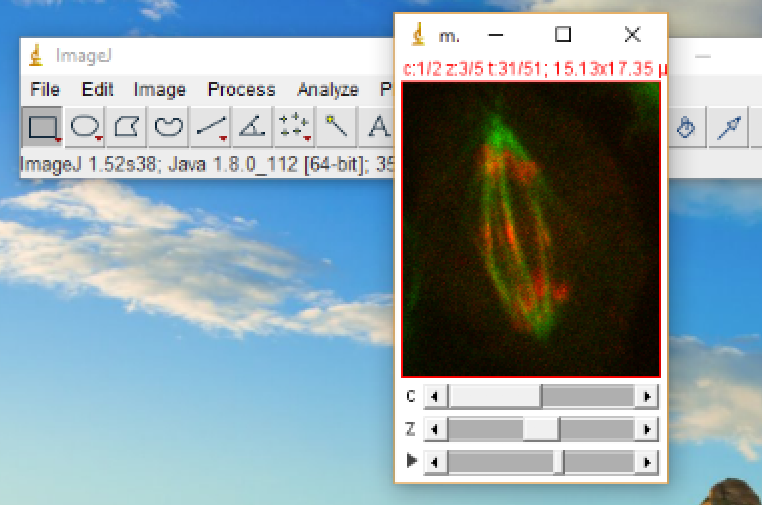This screenshot has width=762, height=505.
Task: Click the ImageJ status bar version text
Action: tap(207, 165)
